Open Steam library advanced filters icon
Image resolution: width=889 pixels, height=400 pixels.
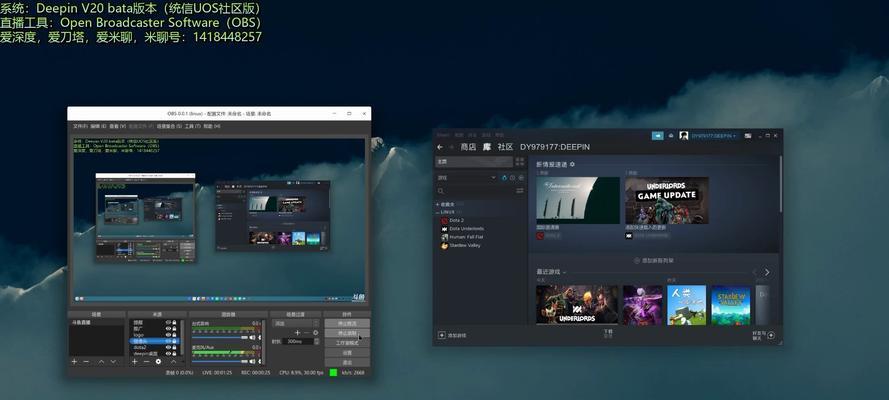coord(520,191)
